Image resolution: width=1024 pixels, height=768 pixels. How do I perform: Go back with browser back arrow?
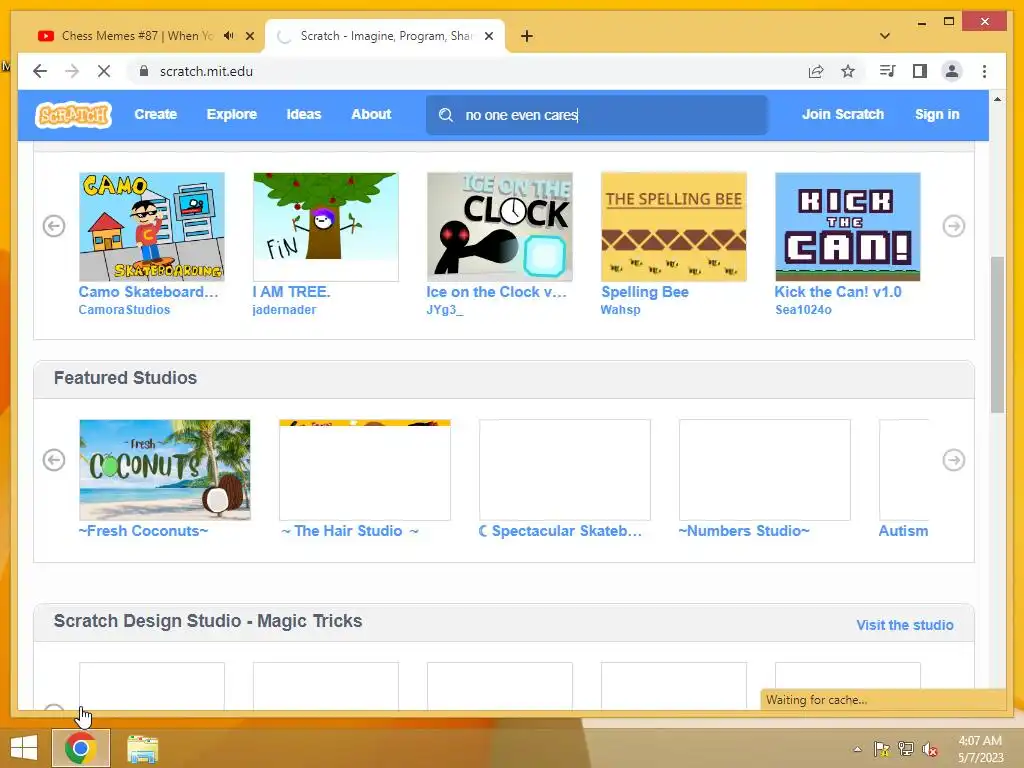pyautogui.click(x=40, y=71)
